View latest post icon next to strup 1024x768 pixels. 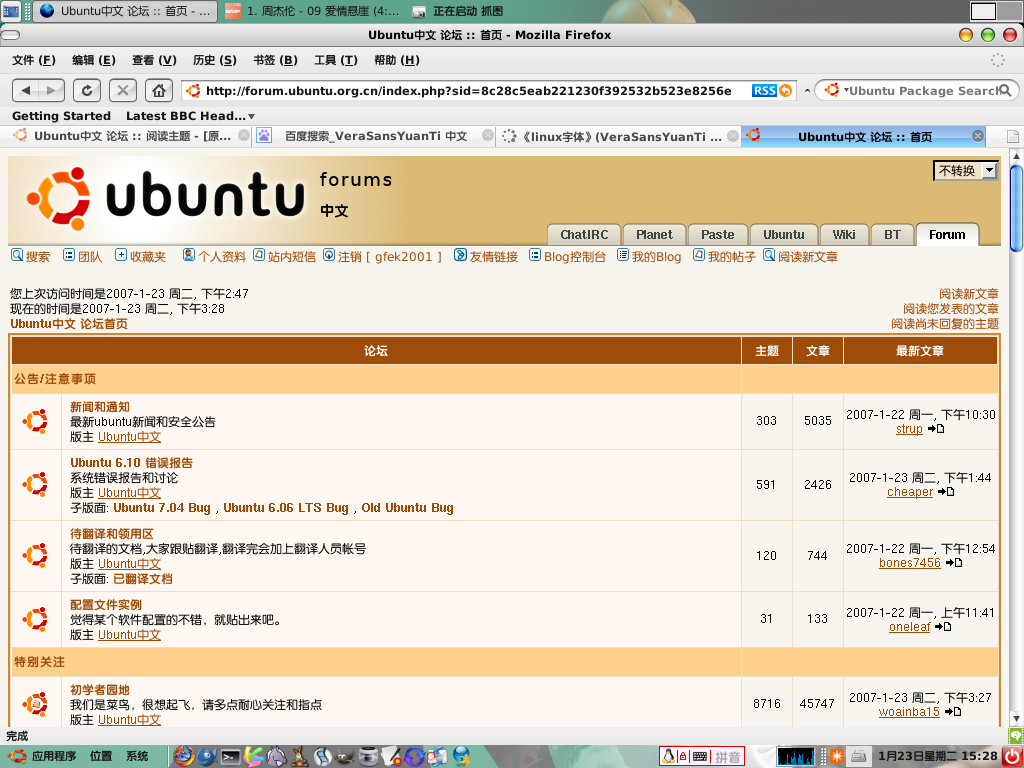pos(936,429)
